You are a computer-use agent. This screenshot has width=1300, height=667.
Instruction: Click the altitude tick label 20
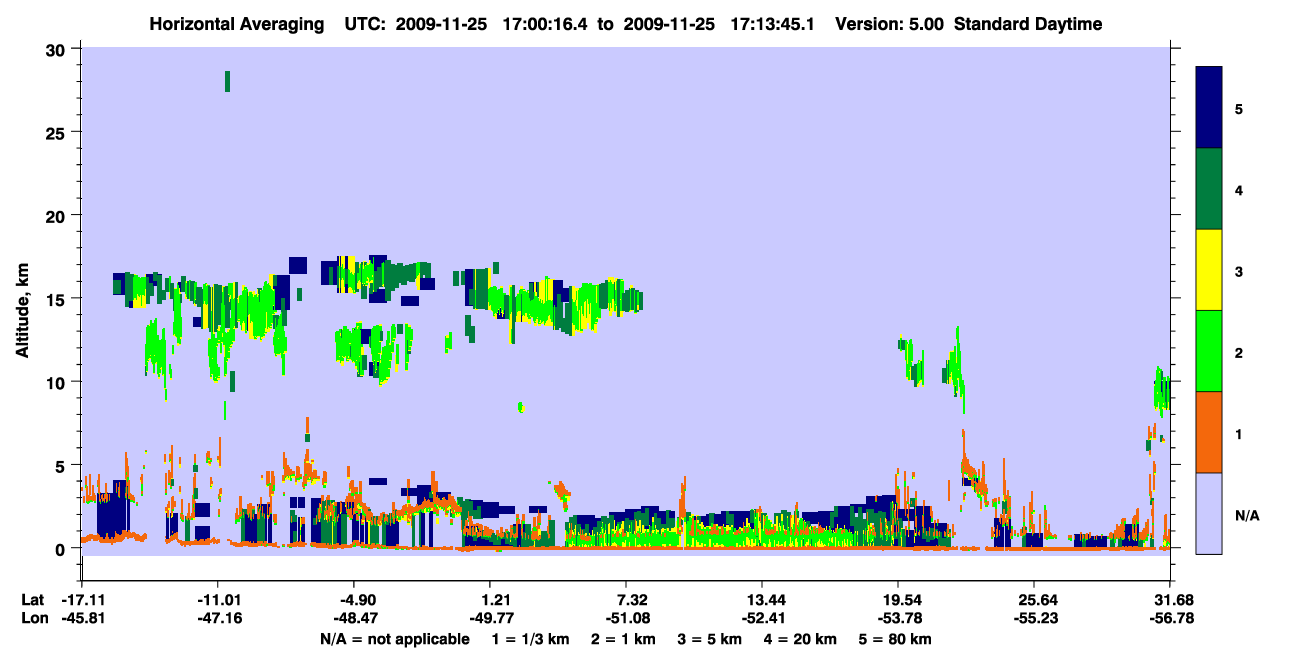click(58, 215)
